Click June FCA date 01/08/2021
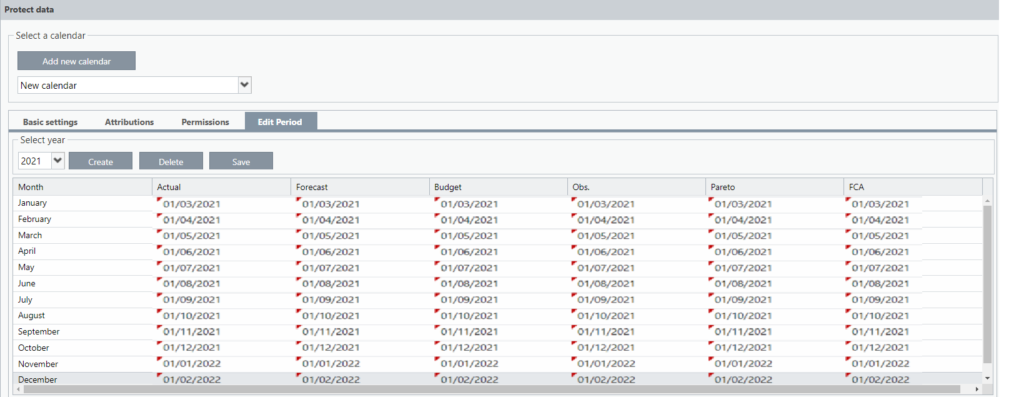 click(880, 284)
